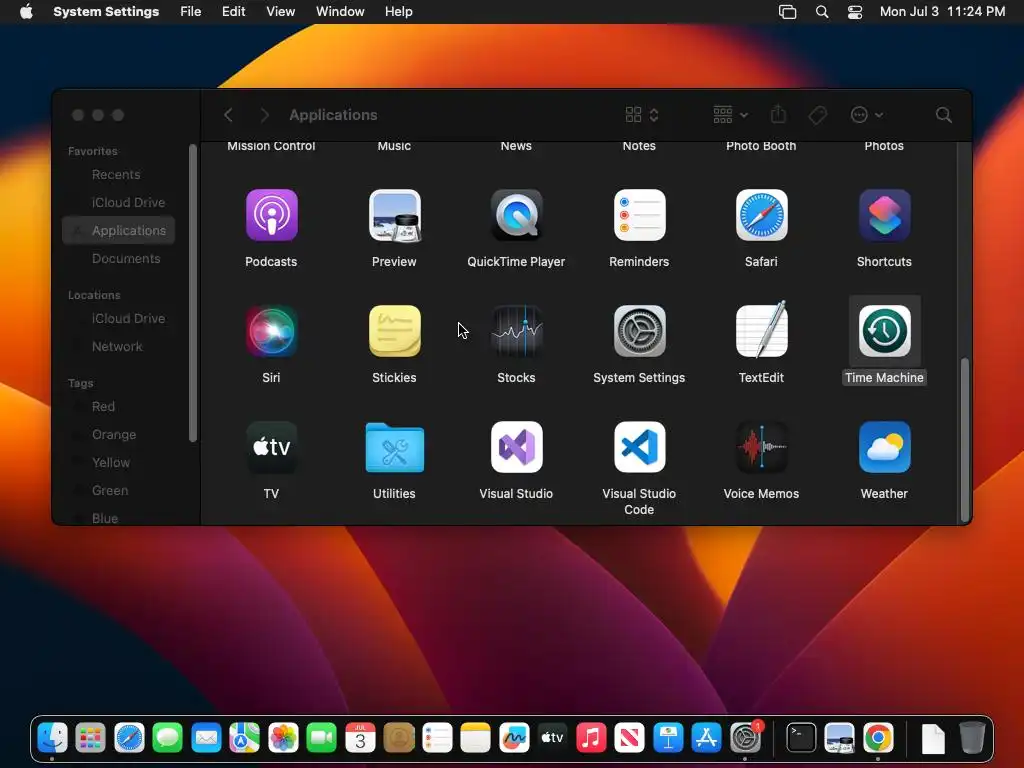Open Calendar in the Dock
The width and height of the screenshot is (1024, 768).
pos(360,738)
